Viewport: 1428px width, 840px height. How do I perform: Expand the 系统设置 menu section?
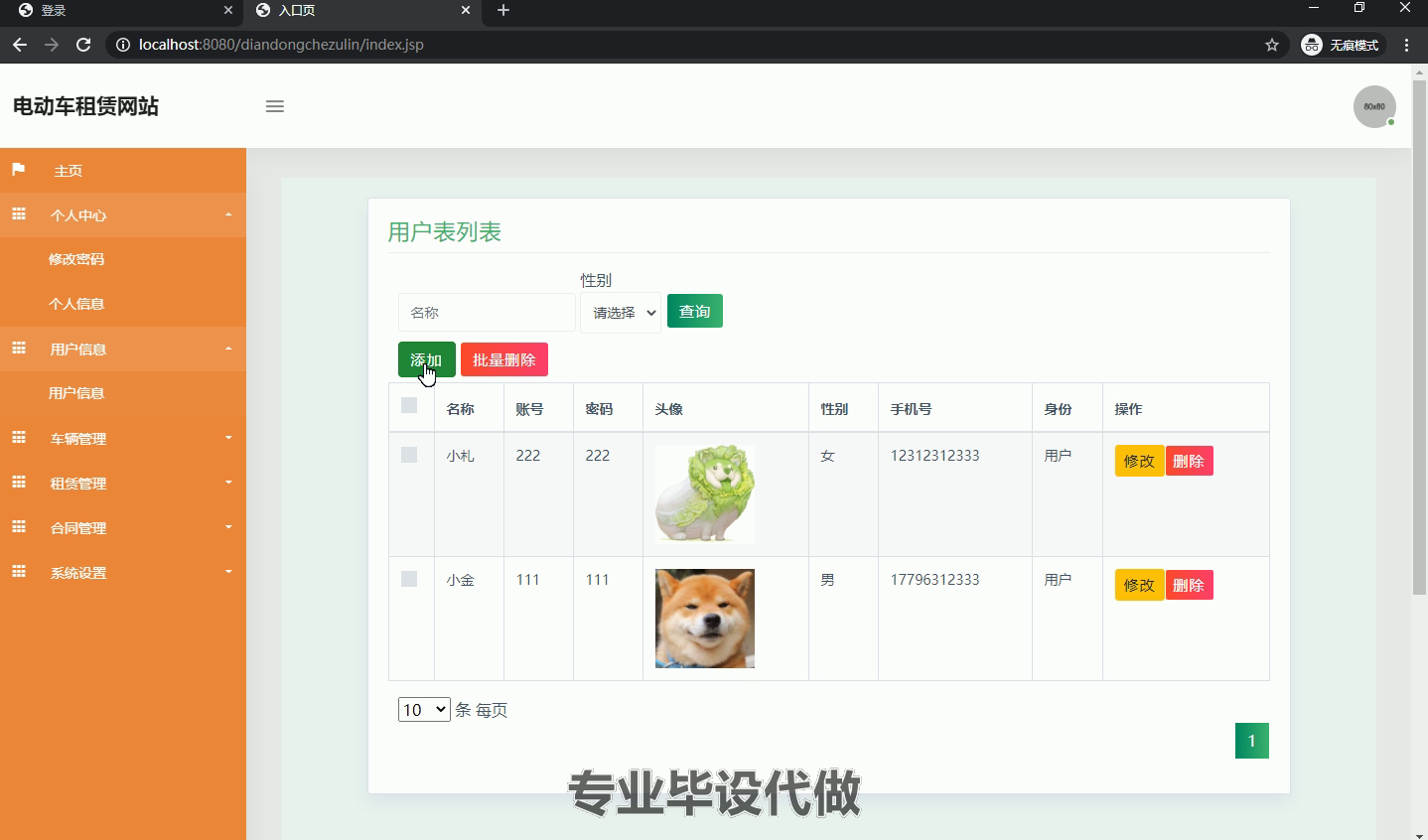click(123, 572)
